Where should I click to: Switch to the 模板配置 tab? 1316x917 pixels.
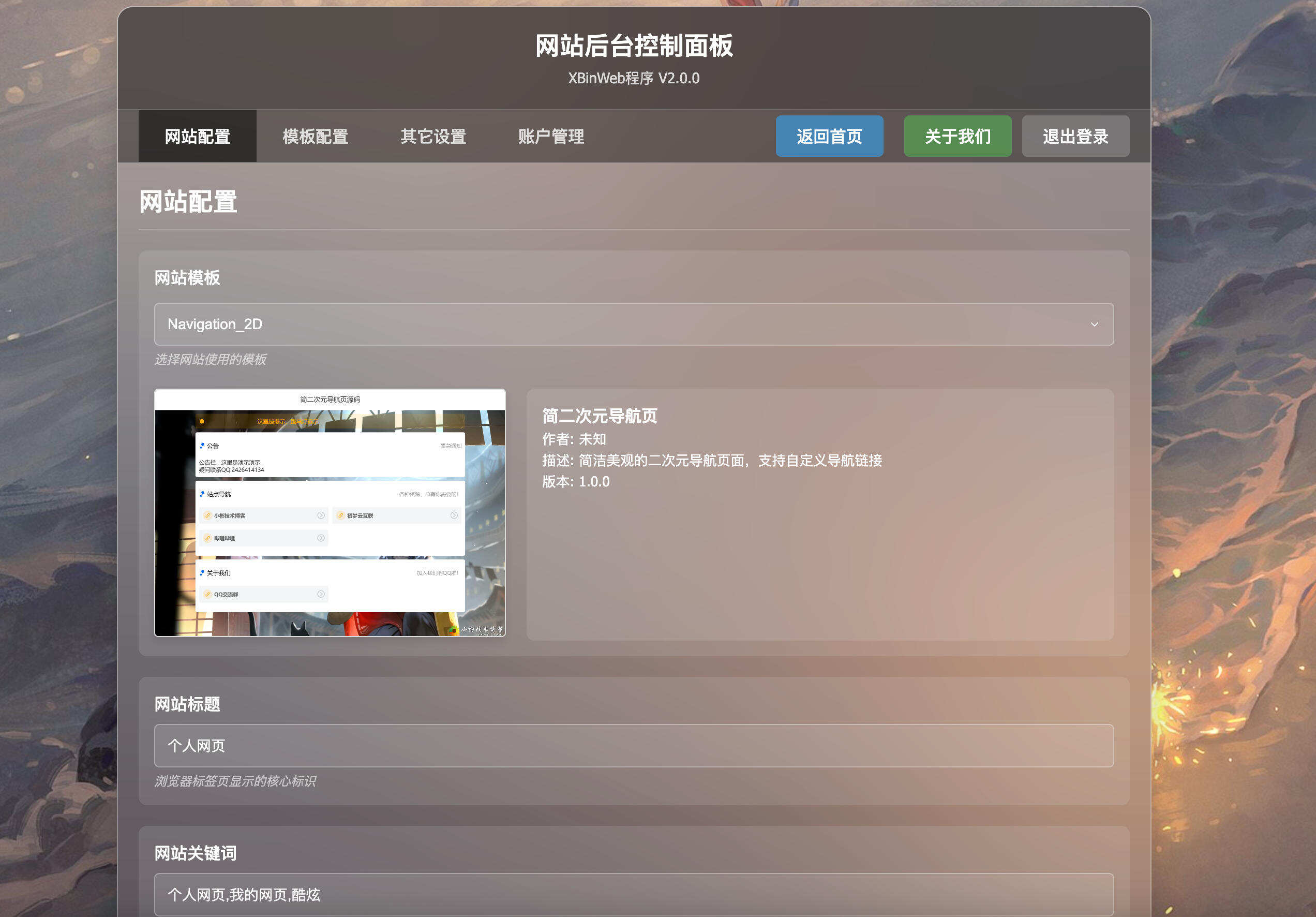click(x=316, y=137)
